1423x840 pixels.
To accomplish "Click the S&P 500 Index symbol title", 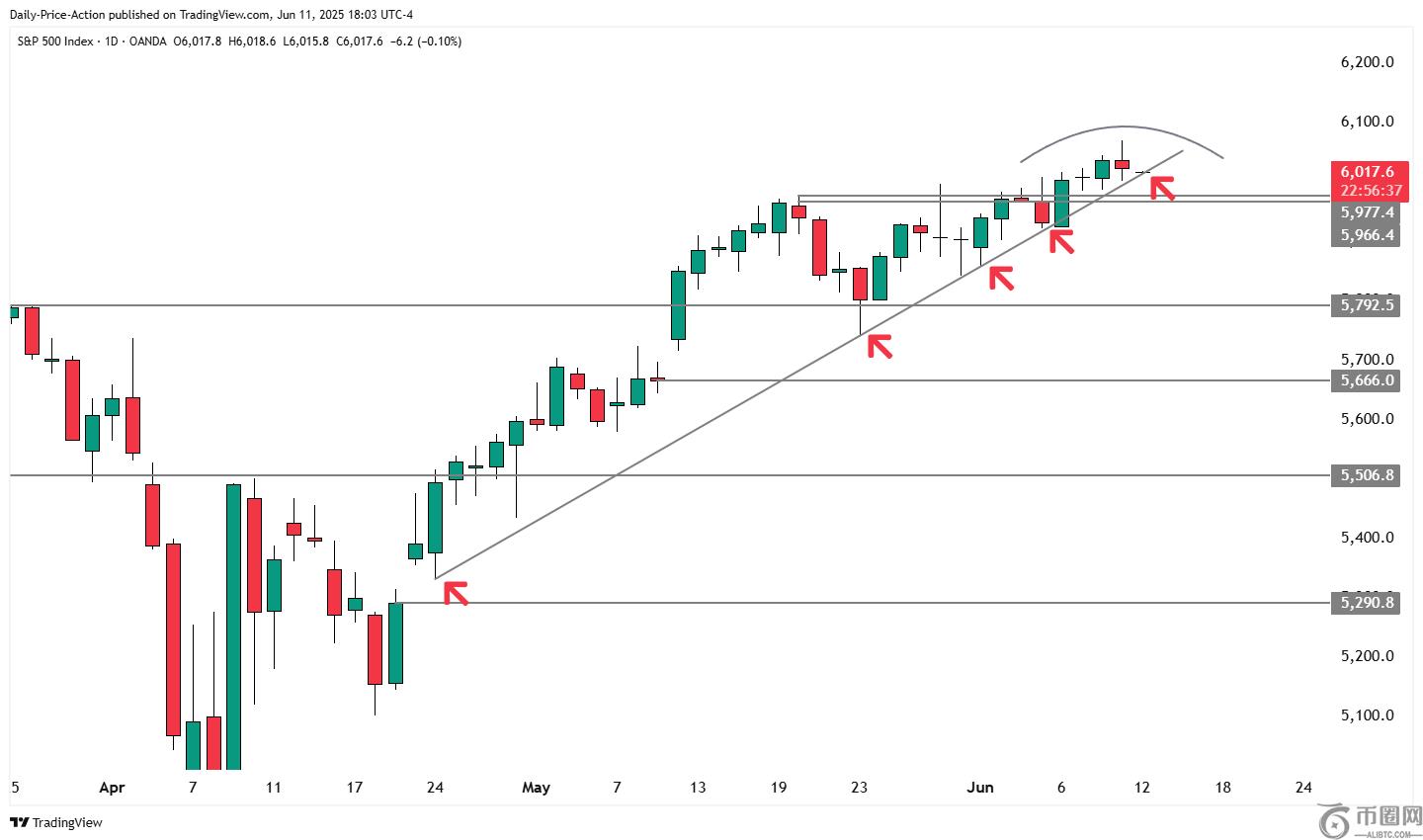I will tap(55, 42).
